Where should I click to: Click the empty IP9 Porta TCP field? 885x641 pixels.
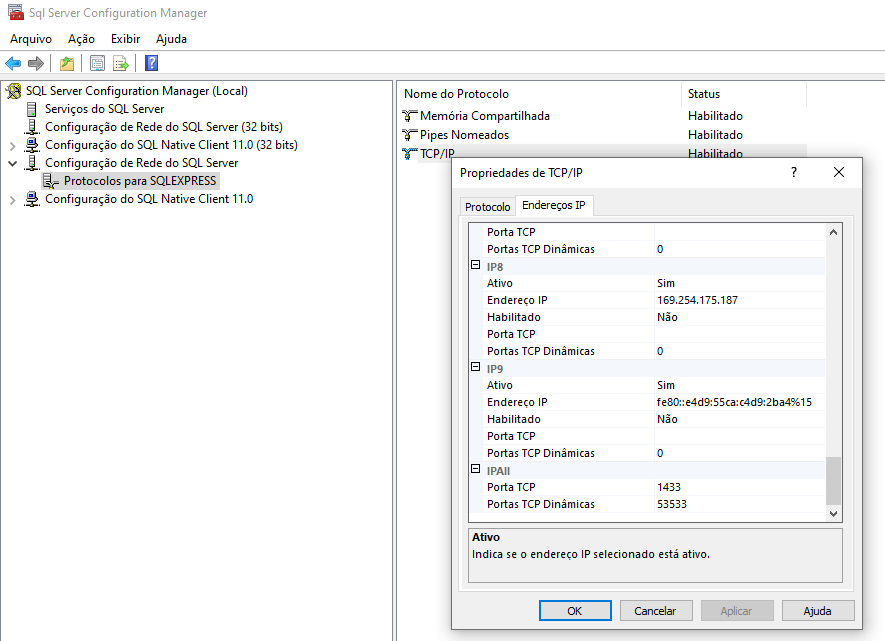point(739,436)
